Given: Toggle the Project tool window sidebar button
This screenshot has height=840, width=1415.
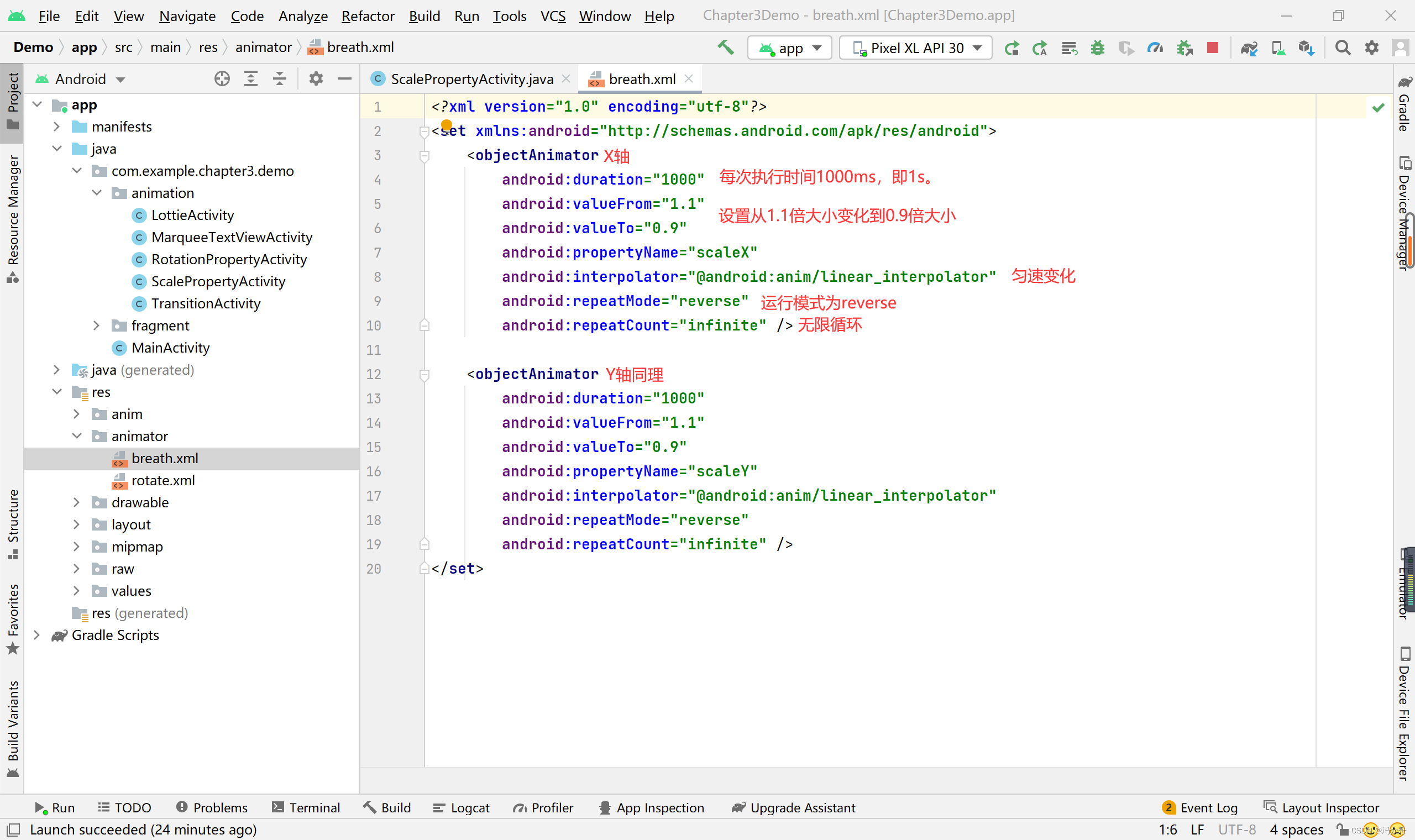Looking at the screenshot, I should click(x=13, y=101).
